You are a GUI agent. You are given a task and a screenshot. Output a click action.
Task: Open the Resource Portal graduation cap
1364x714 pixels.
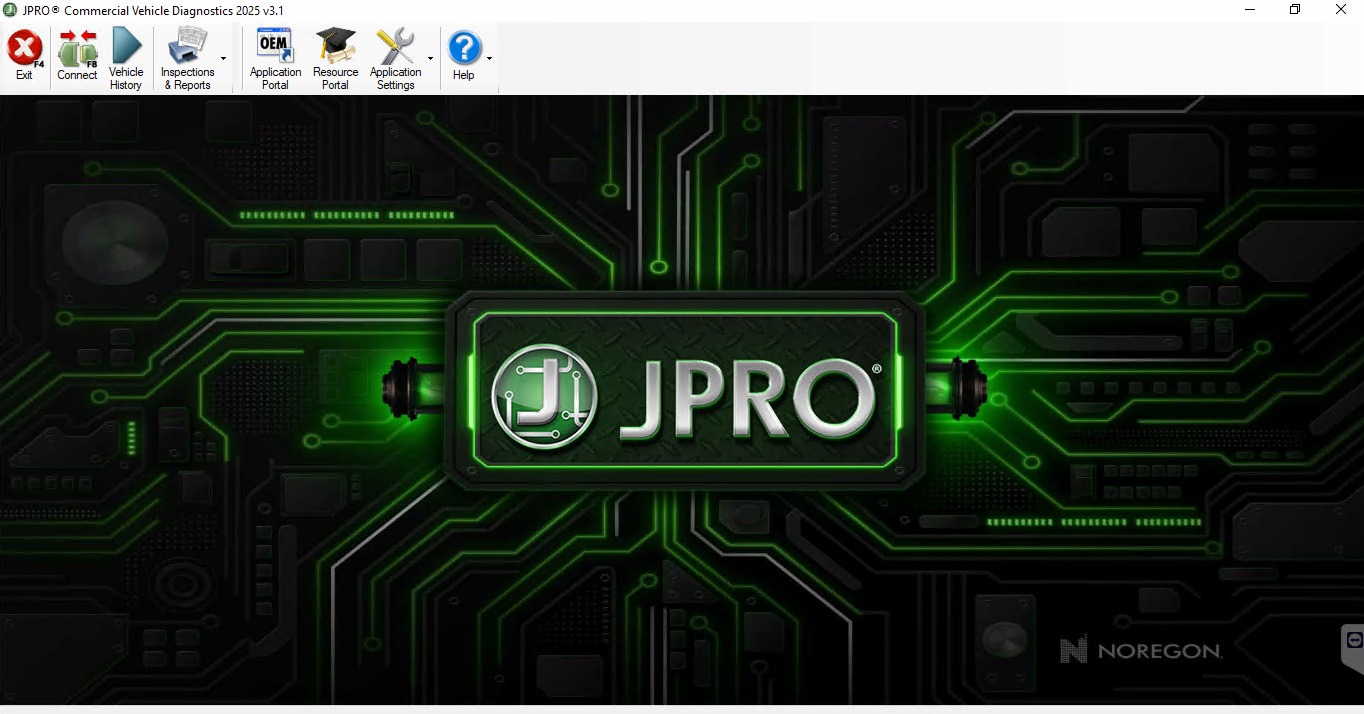(335, 48)
